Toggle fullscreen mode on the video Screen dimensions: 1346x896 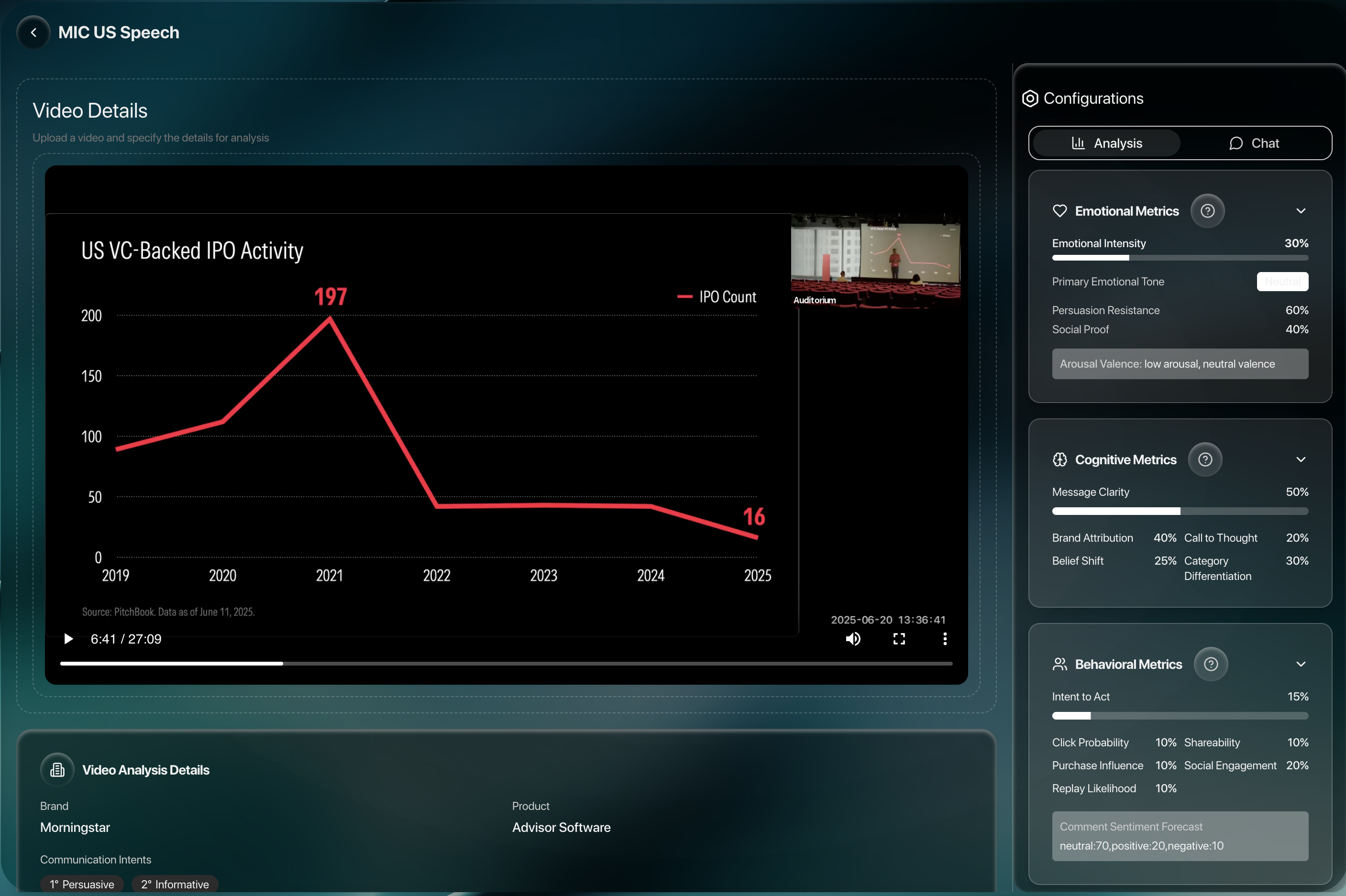[898, 639]
